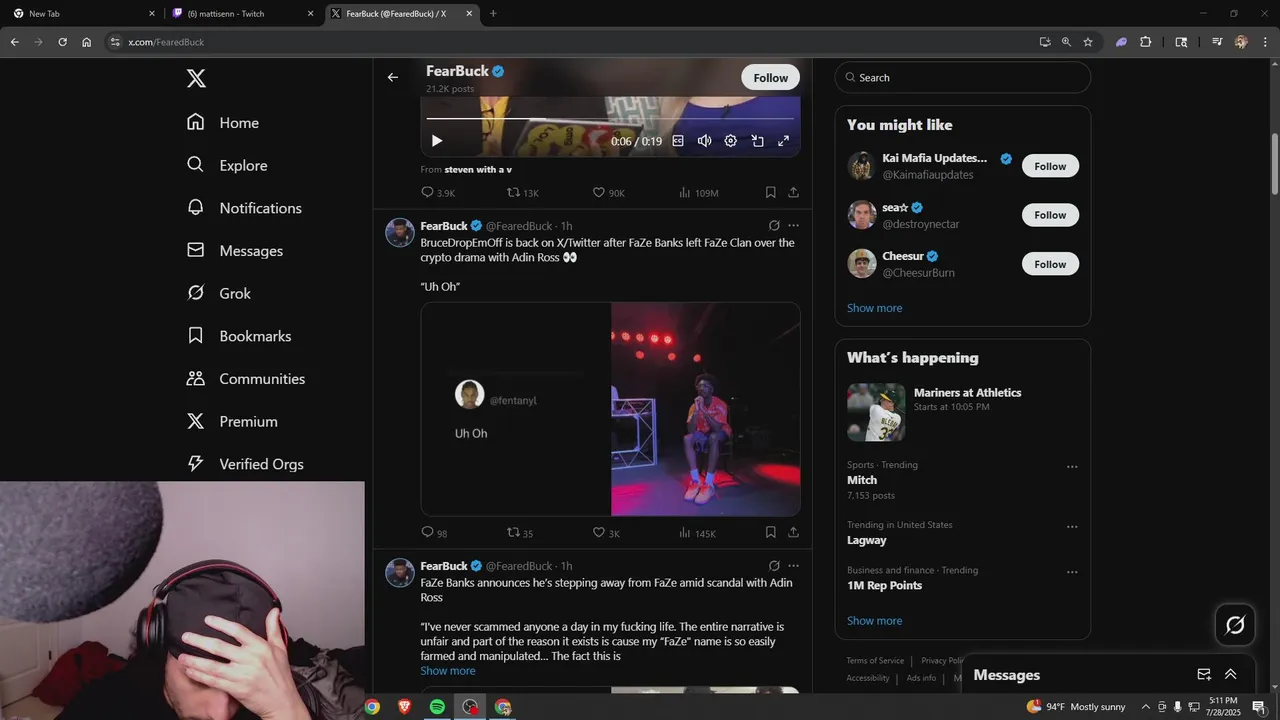Image resolution: width=1280 pixels, height=720 pixels.
Task: Show hidden system tray icons
Action: coord(1146,707)
